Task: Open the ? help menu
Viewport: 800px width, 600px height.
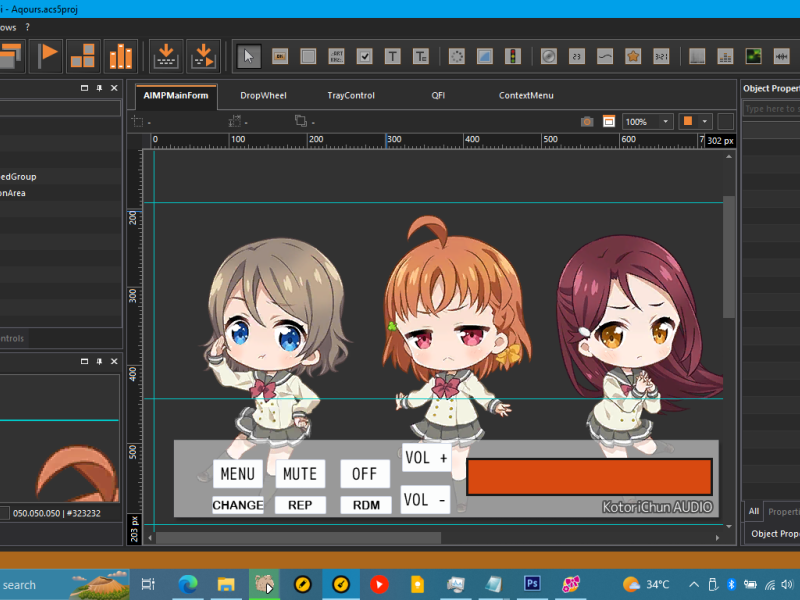Action: click(28, 27)
